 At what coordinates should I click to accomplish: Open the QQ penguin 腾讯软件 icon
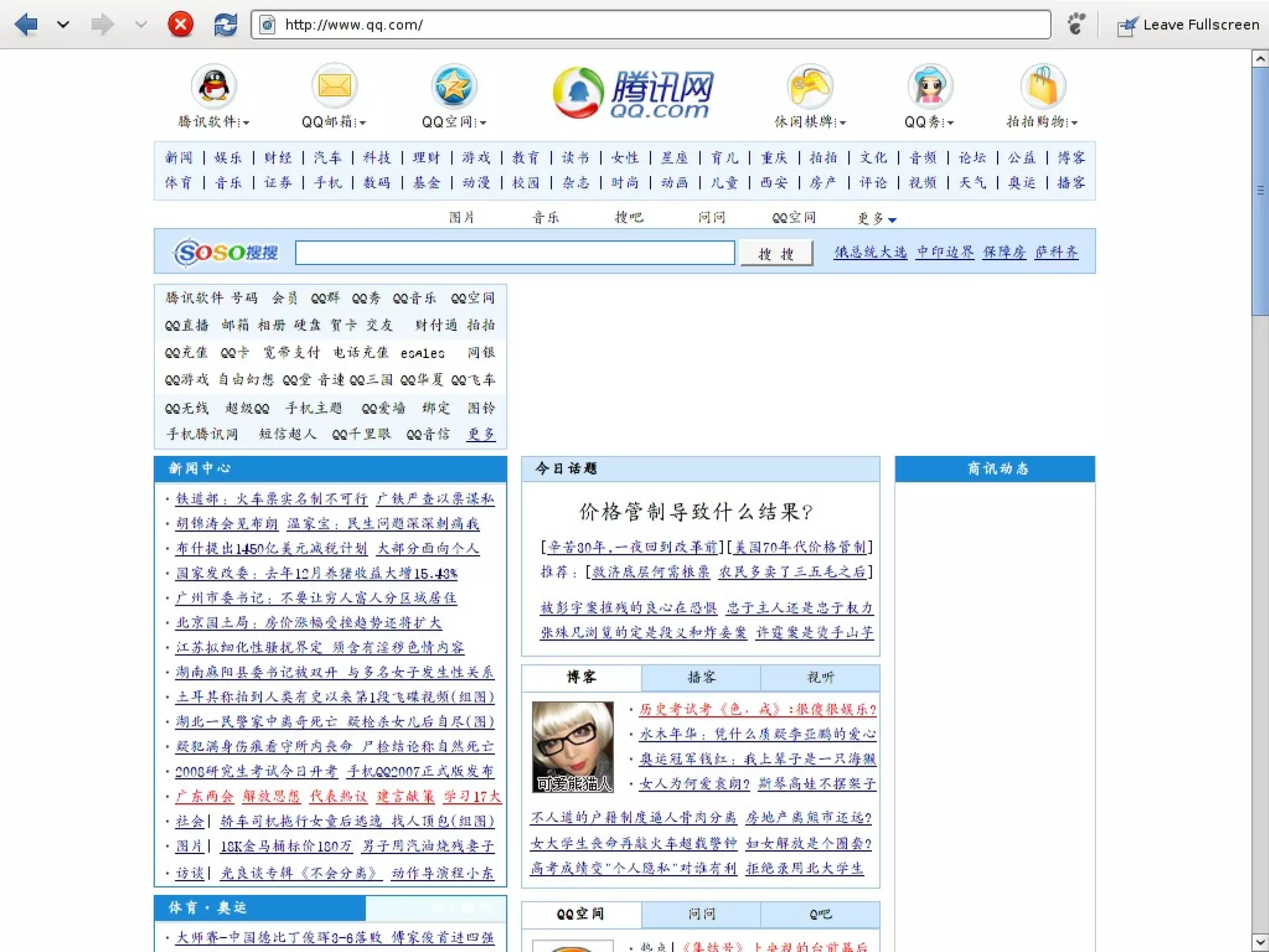[214, 86]
